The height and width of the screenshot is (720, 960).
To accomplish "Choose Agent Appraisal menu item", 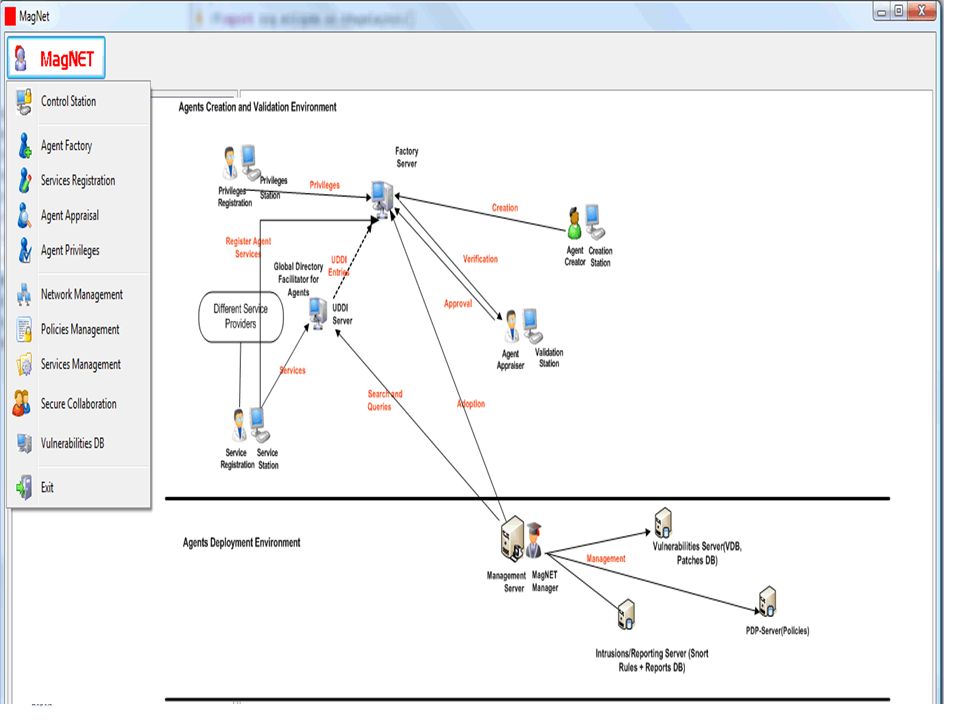I will click(x=79, y=216).
